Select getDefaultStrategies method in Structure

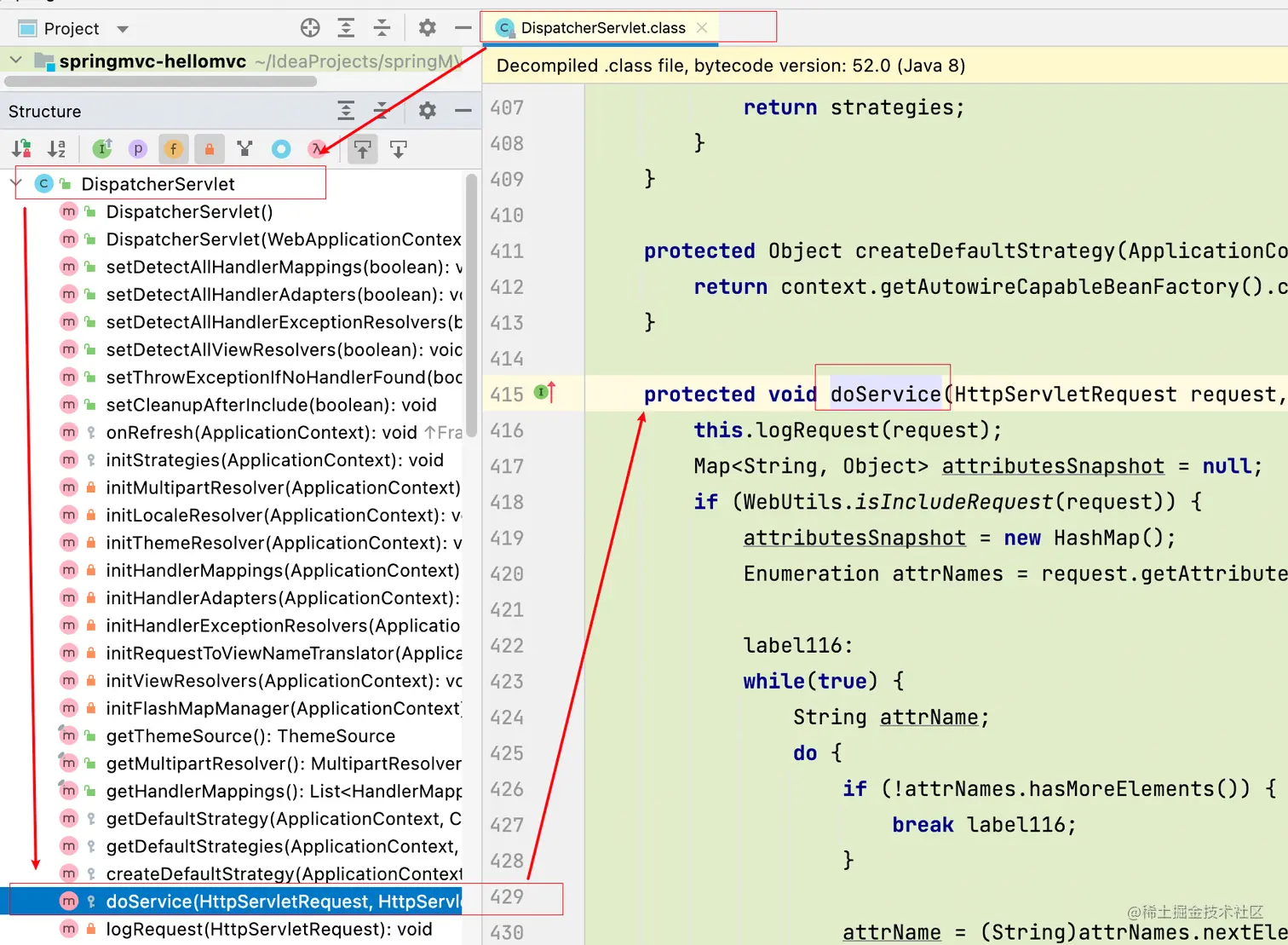click(x=284, y=846)
